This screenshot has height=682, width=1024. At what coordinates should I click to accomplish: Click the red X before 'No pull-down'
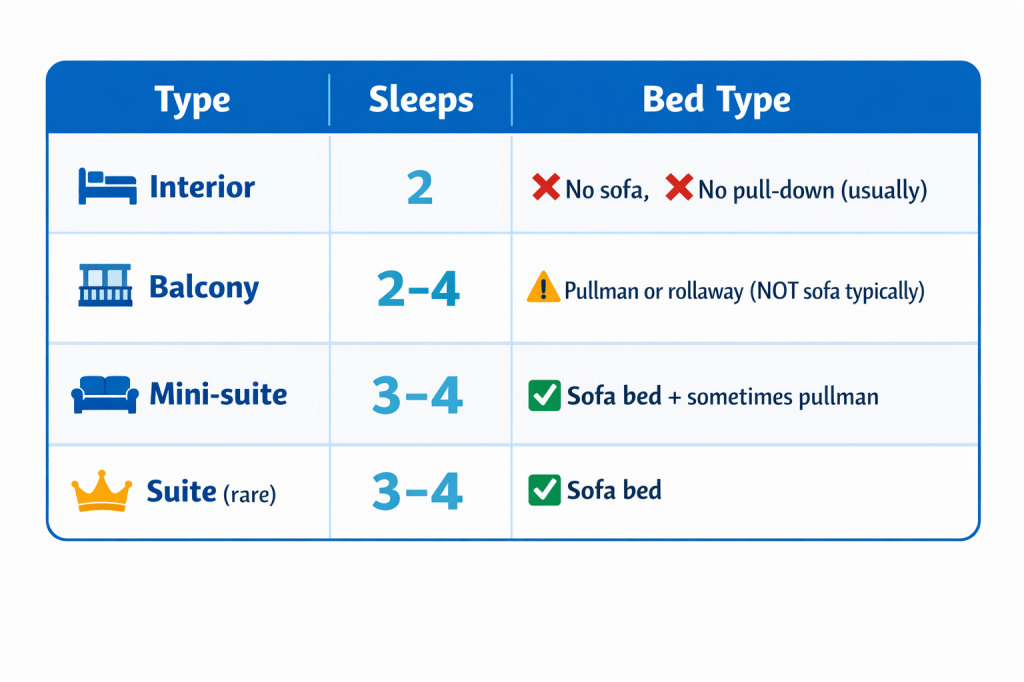[x=679, y=187]
